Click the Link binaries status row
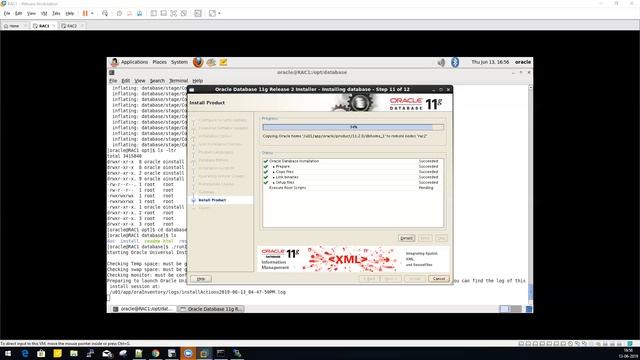The height and width of the screenshot is (360, 640). [352, 177]
